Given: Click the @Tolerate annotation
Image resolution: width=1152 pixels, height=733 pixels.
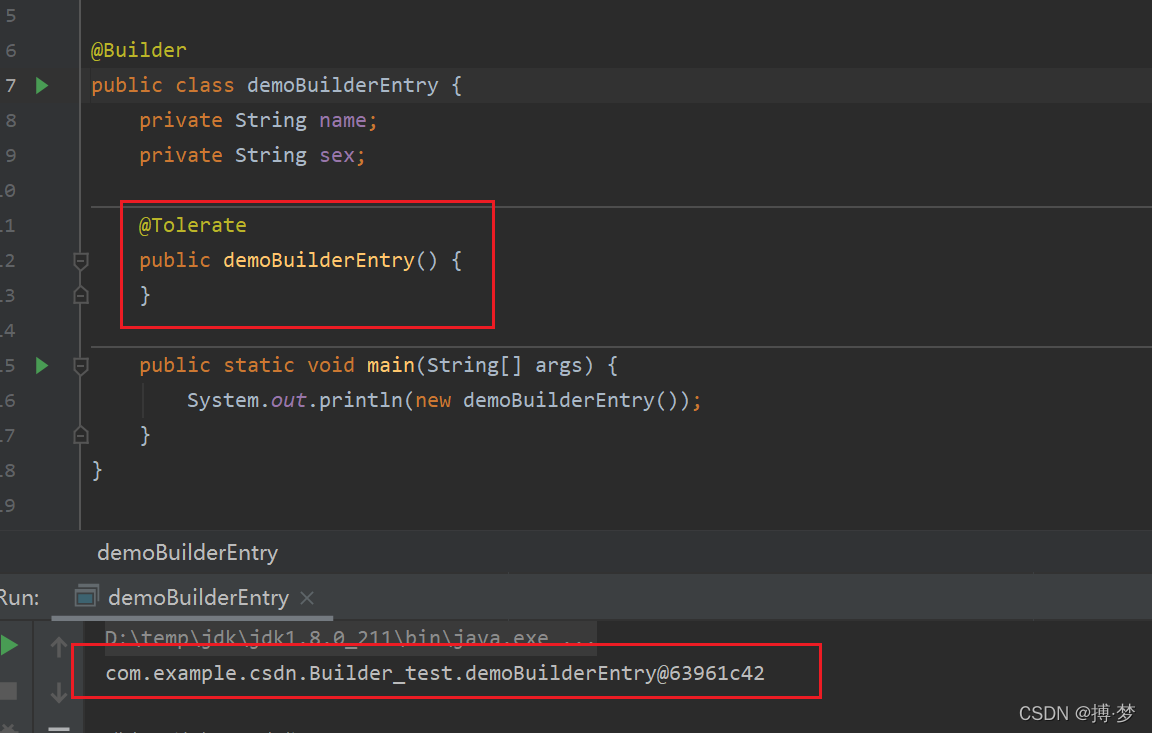Looking at the screenshot, I should 192,225.
